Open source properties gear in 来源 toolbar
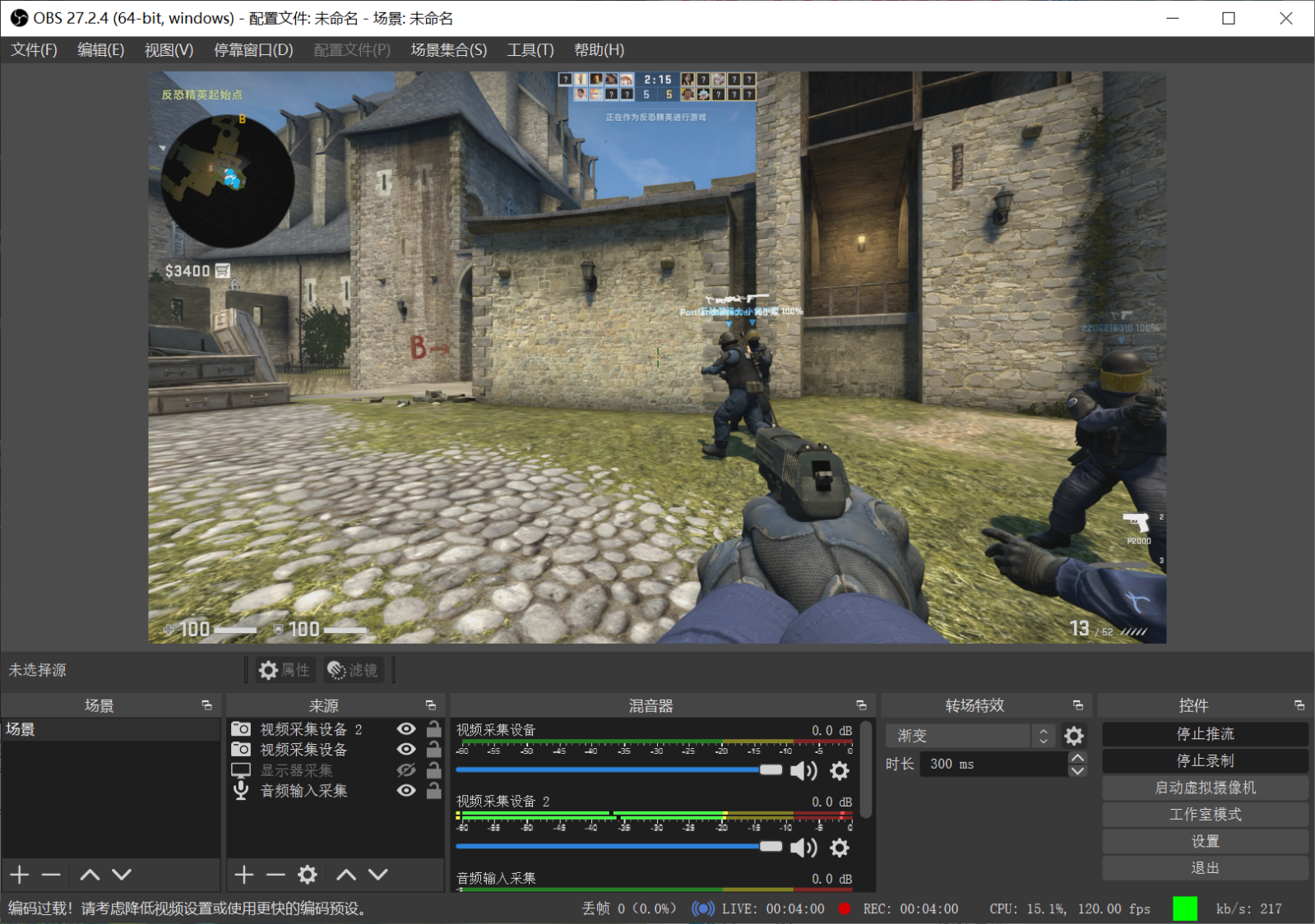Image resolution: width=1315 pixels, height=924 pixels. click(308, 875)
